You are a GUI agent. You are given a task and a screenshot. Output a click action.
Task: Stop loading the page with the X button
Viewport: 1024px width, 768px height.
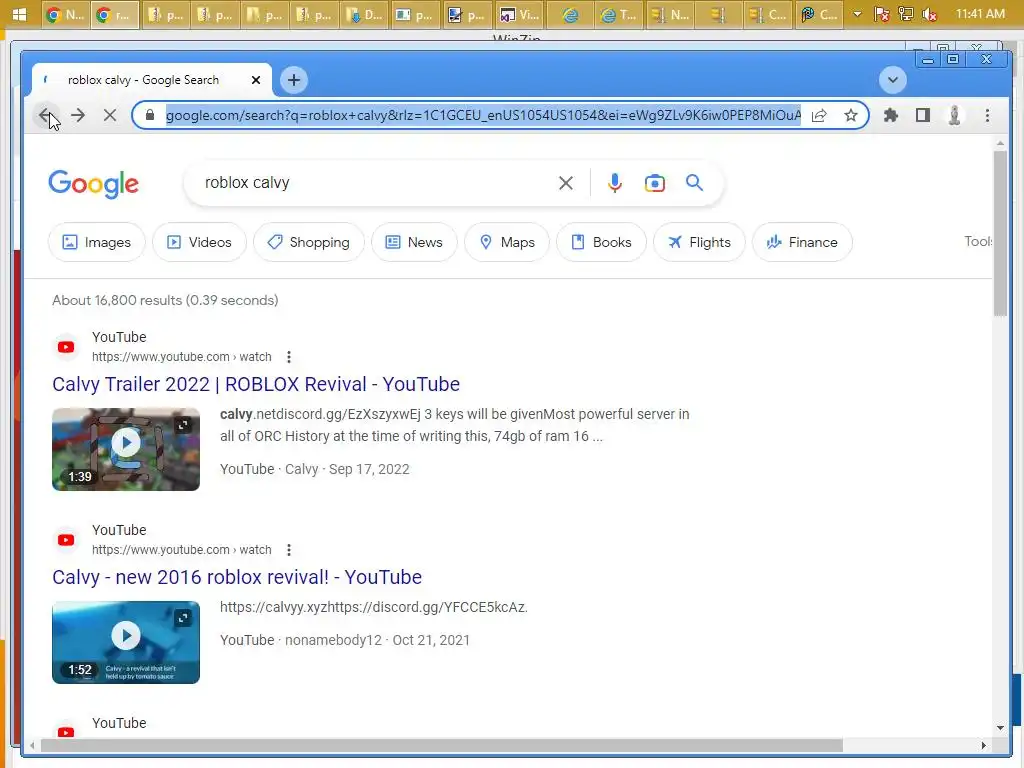pos(110,116)
